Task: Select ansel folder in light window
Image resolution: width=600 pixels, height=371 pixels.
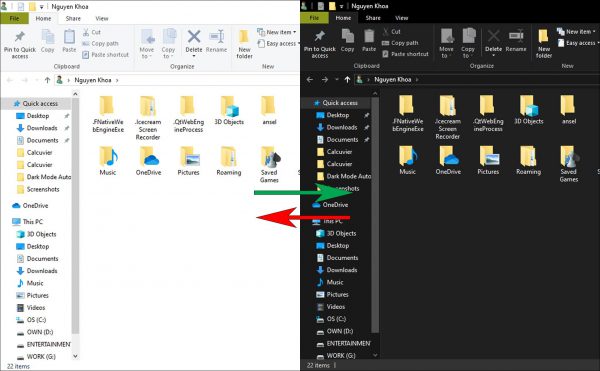Action: point(269,110)
